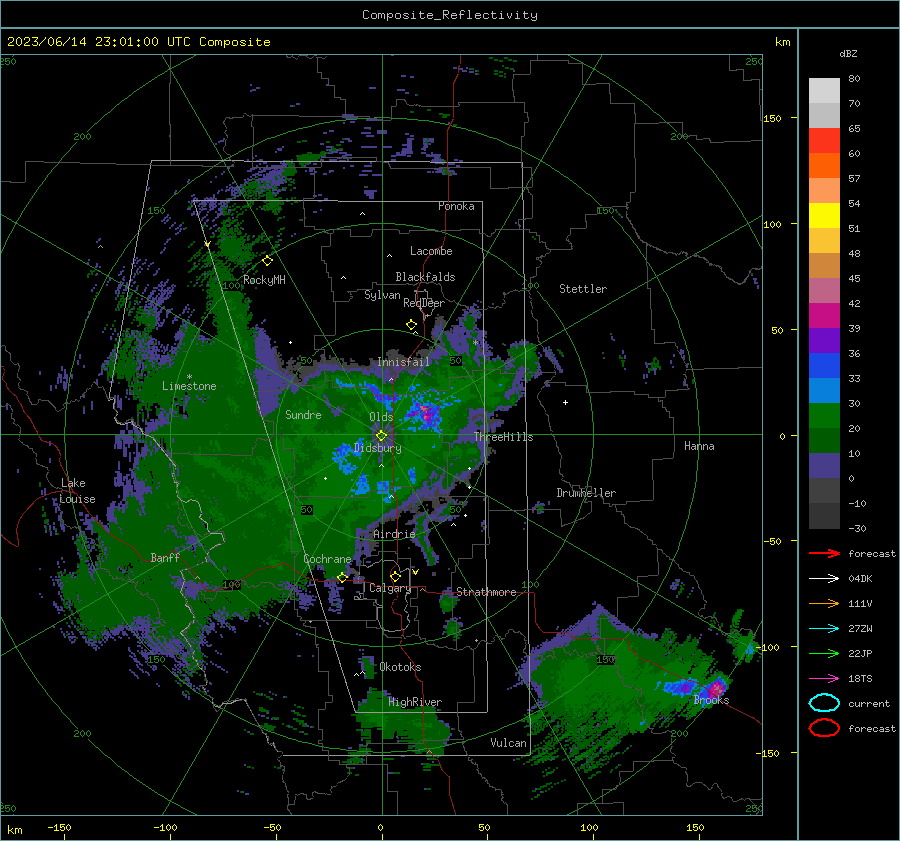Click the red forecast arrow in legend
Screen dimensions: 900x841
pyautogui.click(x=824, y=553)
